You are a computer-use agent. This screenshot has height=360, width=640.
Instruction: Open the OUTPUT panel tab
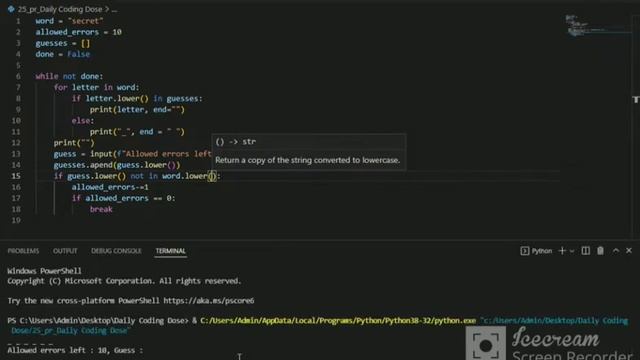65,251
